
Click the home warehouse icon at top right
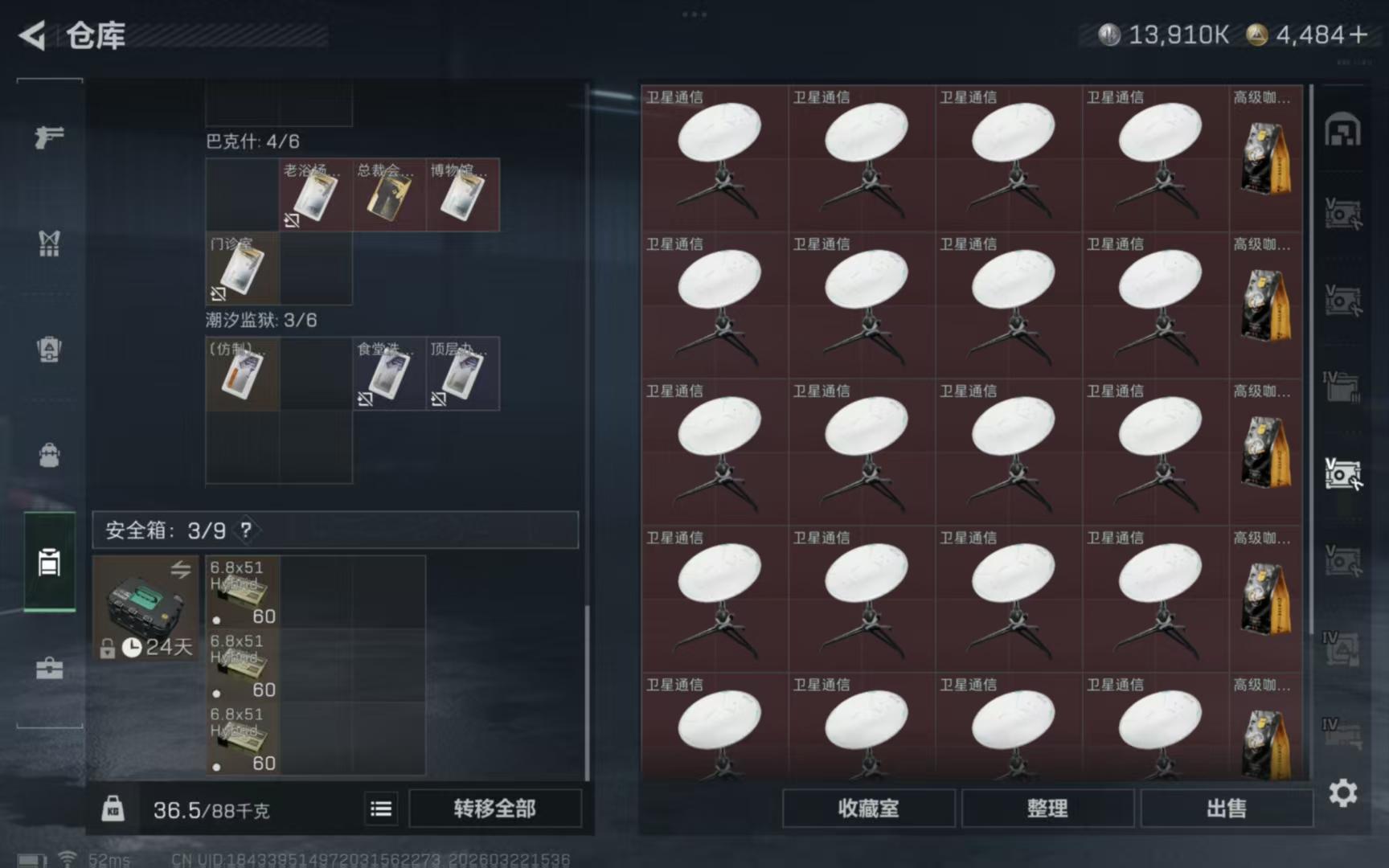pos(1342,130)
